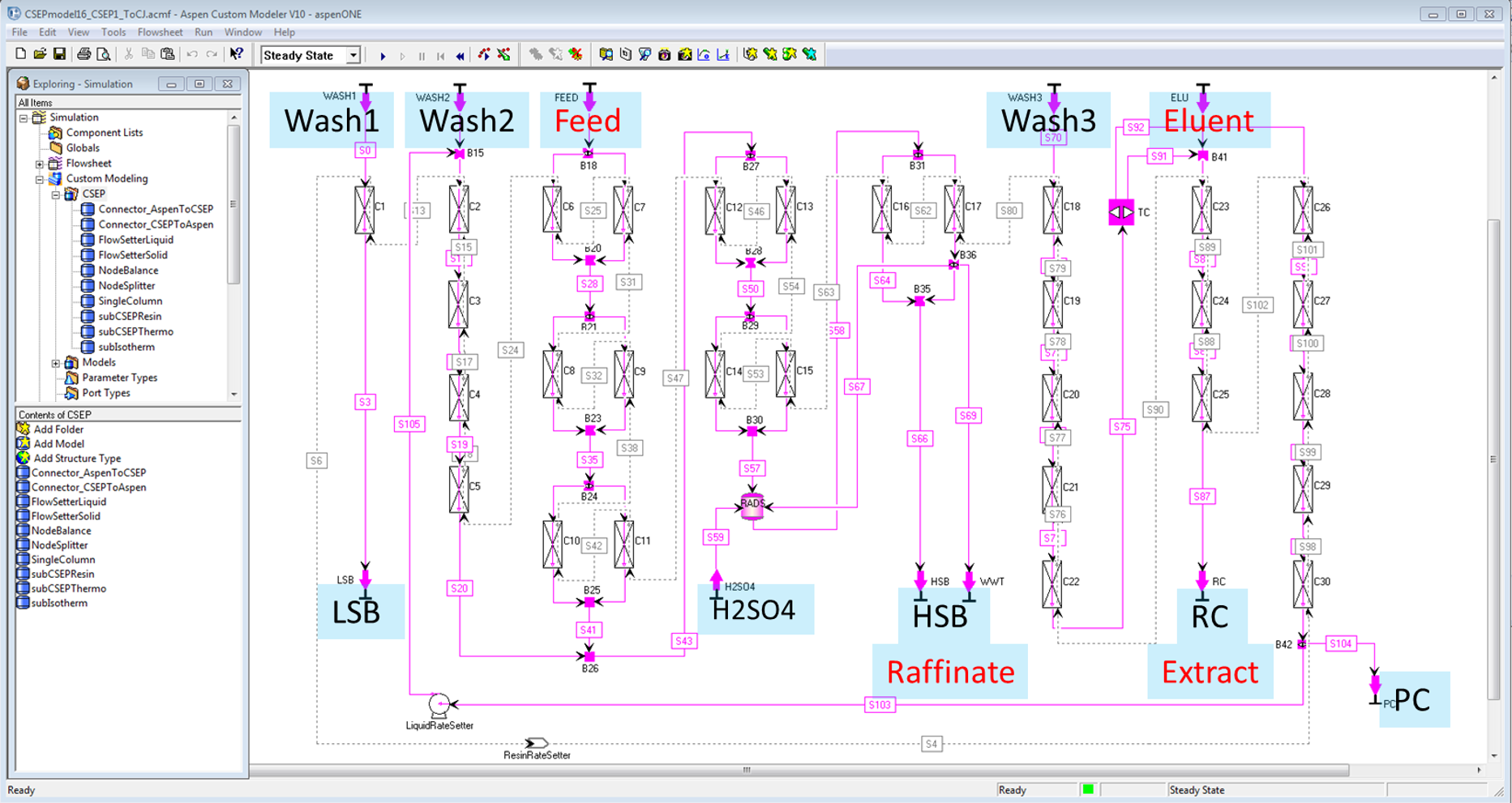Expand the Models folder node

[x=56, y=363]
